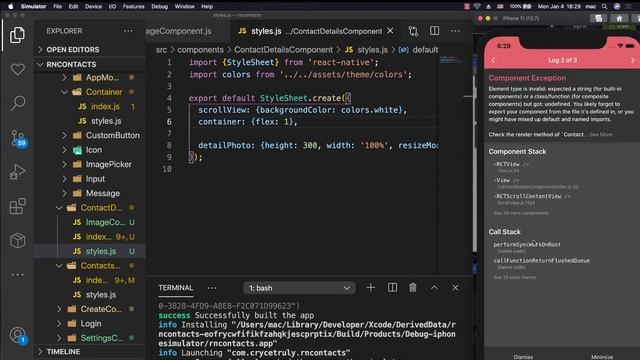
Task: Open inde... file marked 9+, M
Action: 96,280
